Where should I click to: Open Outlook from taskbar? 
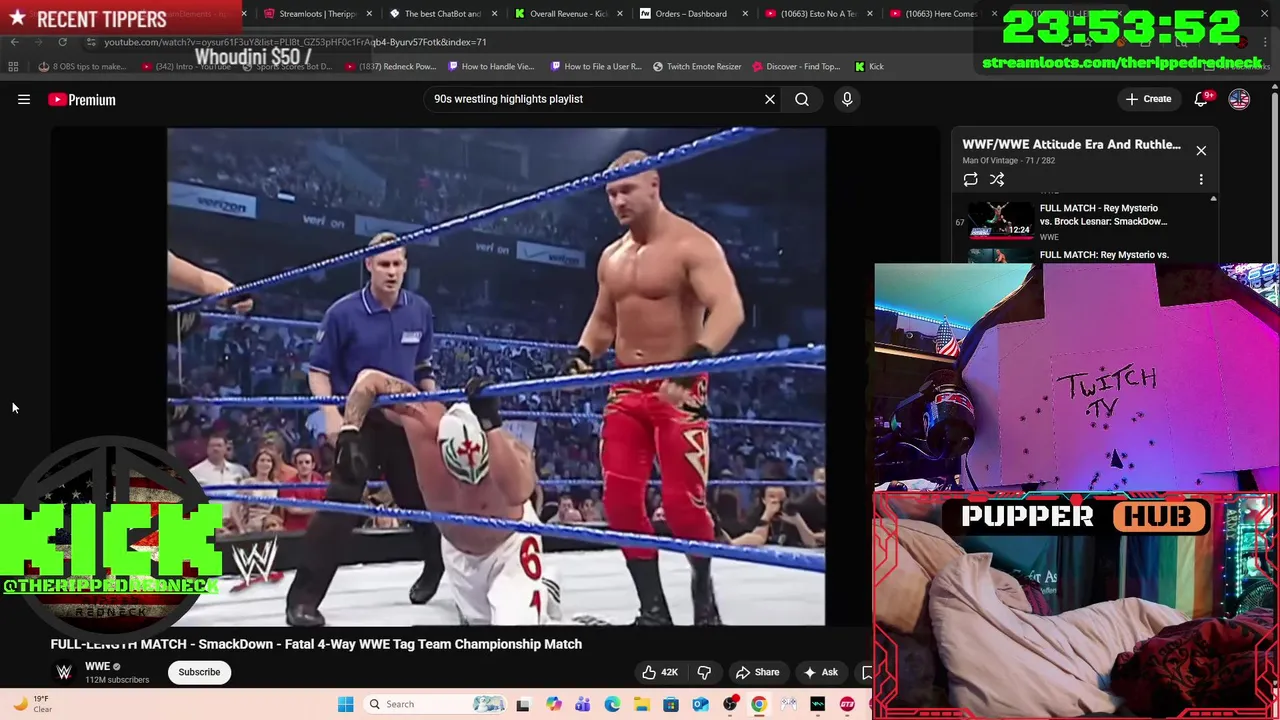pos(700,704)
